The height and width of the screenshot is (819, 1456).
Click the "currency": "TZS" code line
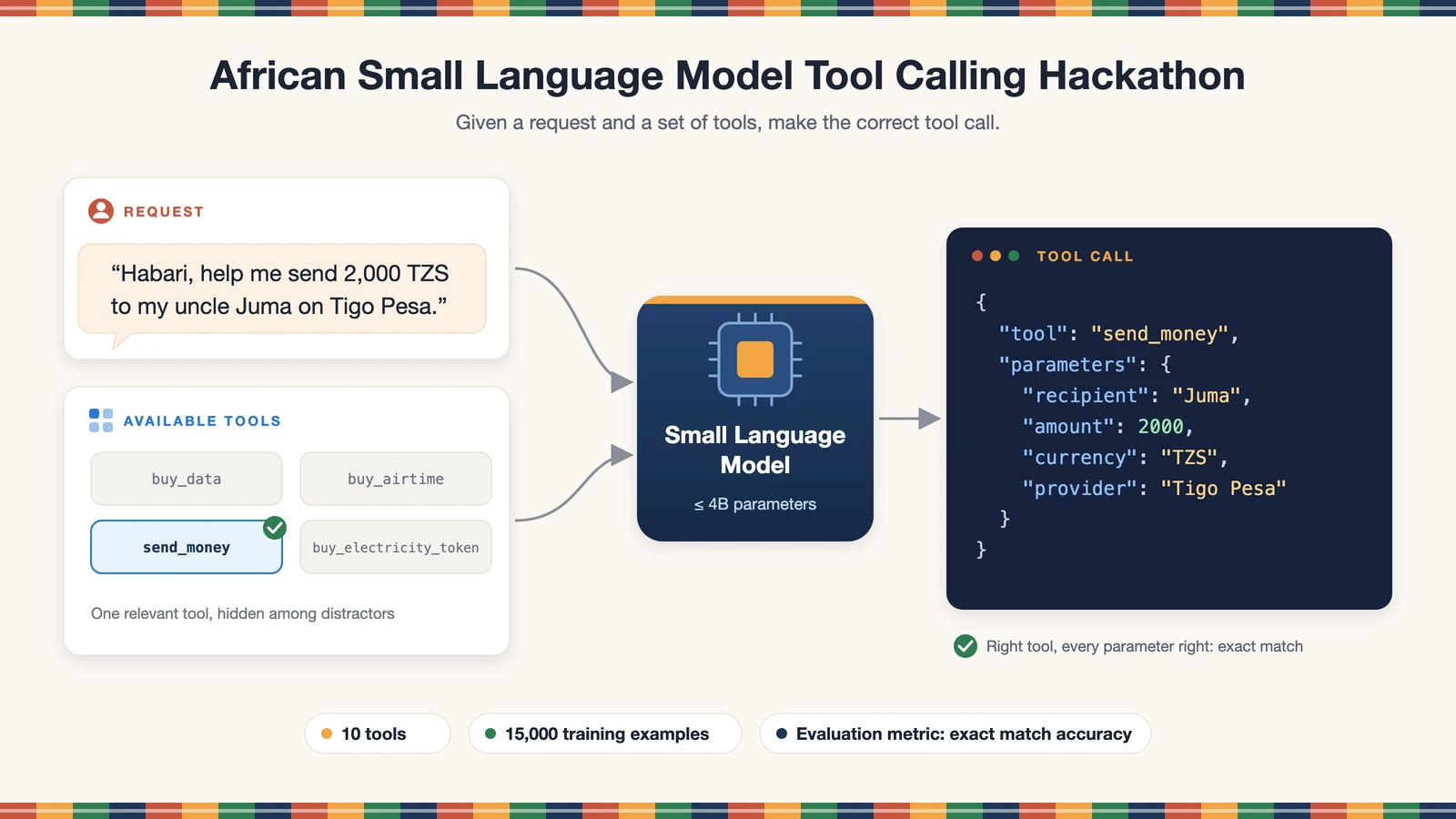[x=1125, y=458]
